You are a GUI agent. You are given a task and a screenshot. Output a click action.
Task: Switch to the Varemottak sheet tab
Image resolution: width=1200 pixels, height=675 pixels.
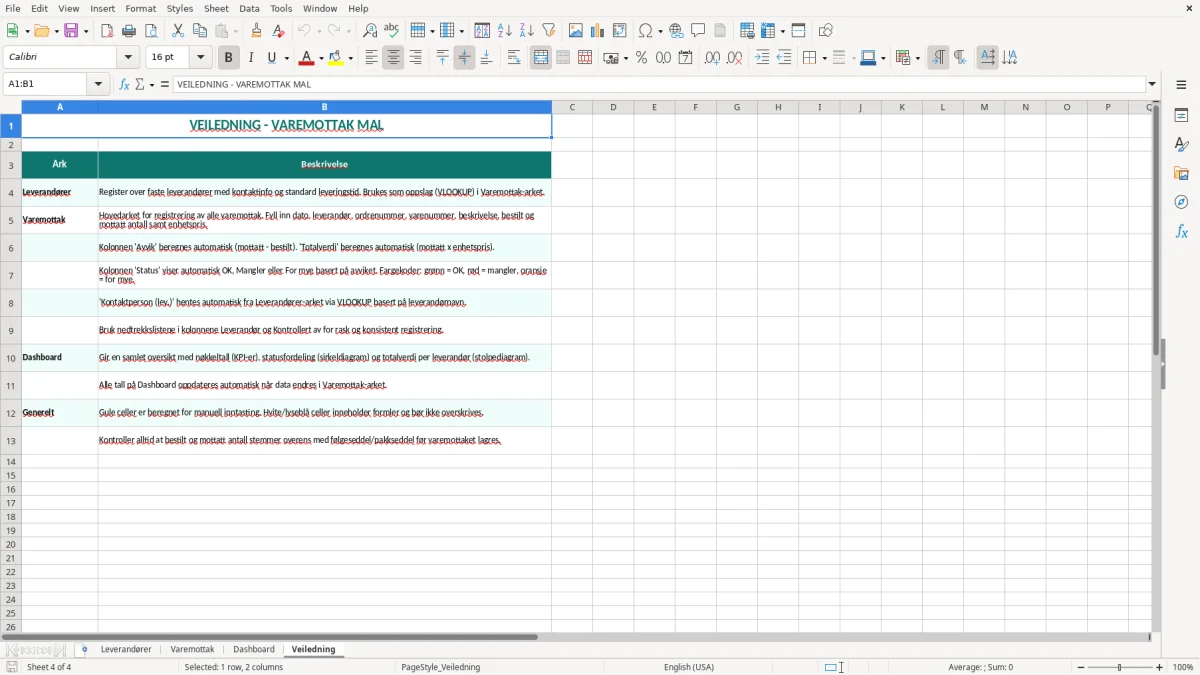192,650
